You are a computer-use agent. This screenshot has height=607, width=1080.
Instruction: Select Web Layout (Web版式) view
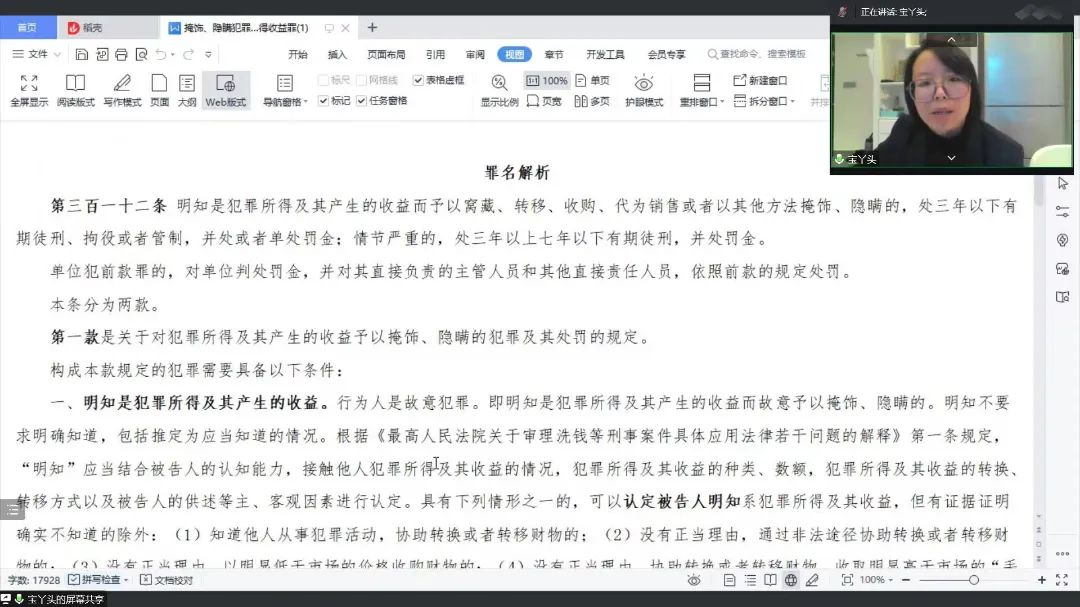(x=226, y=90)
